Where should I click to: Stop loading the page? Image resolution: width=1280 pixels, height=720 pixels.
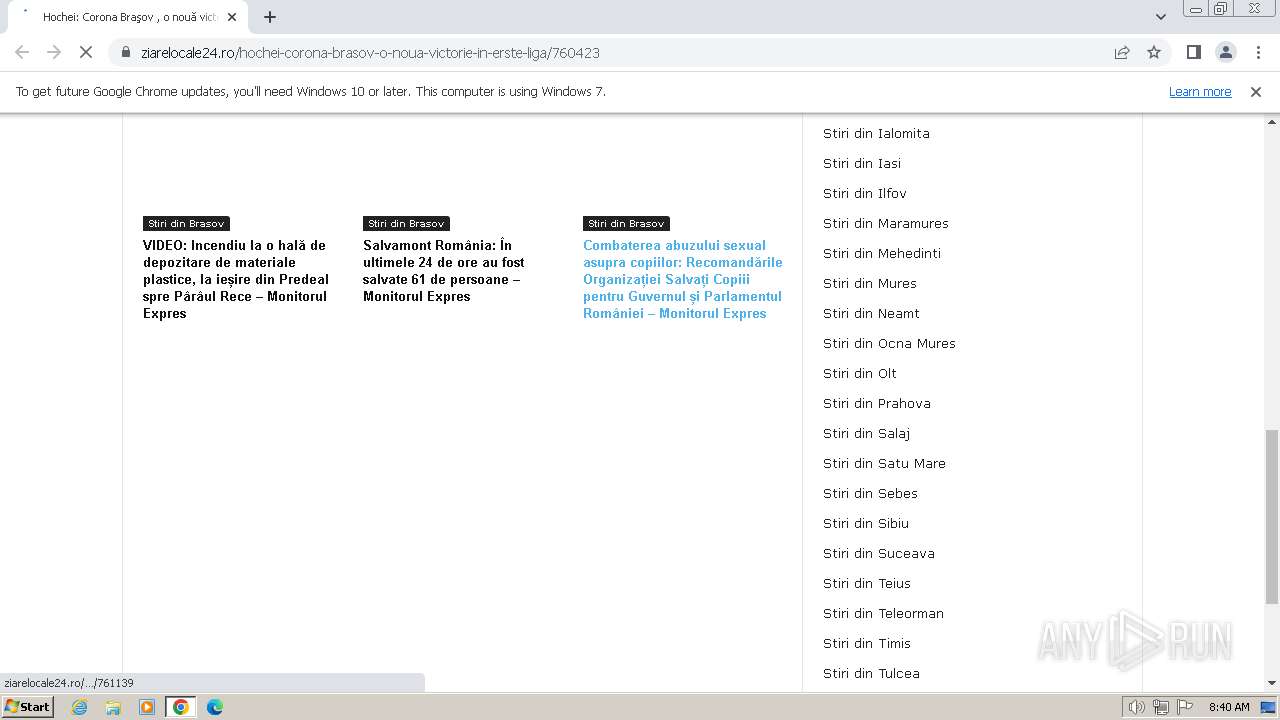tap(86, 52)
